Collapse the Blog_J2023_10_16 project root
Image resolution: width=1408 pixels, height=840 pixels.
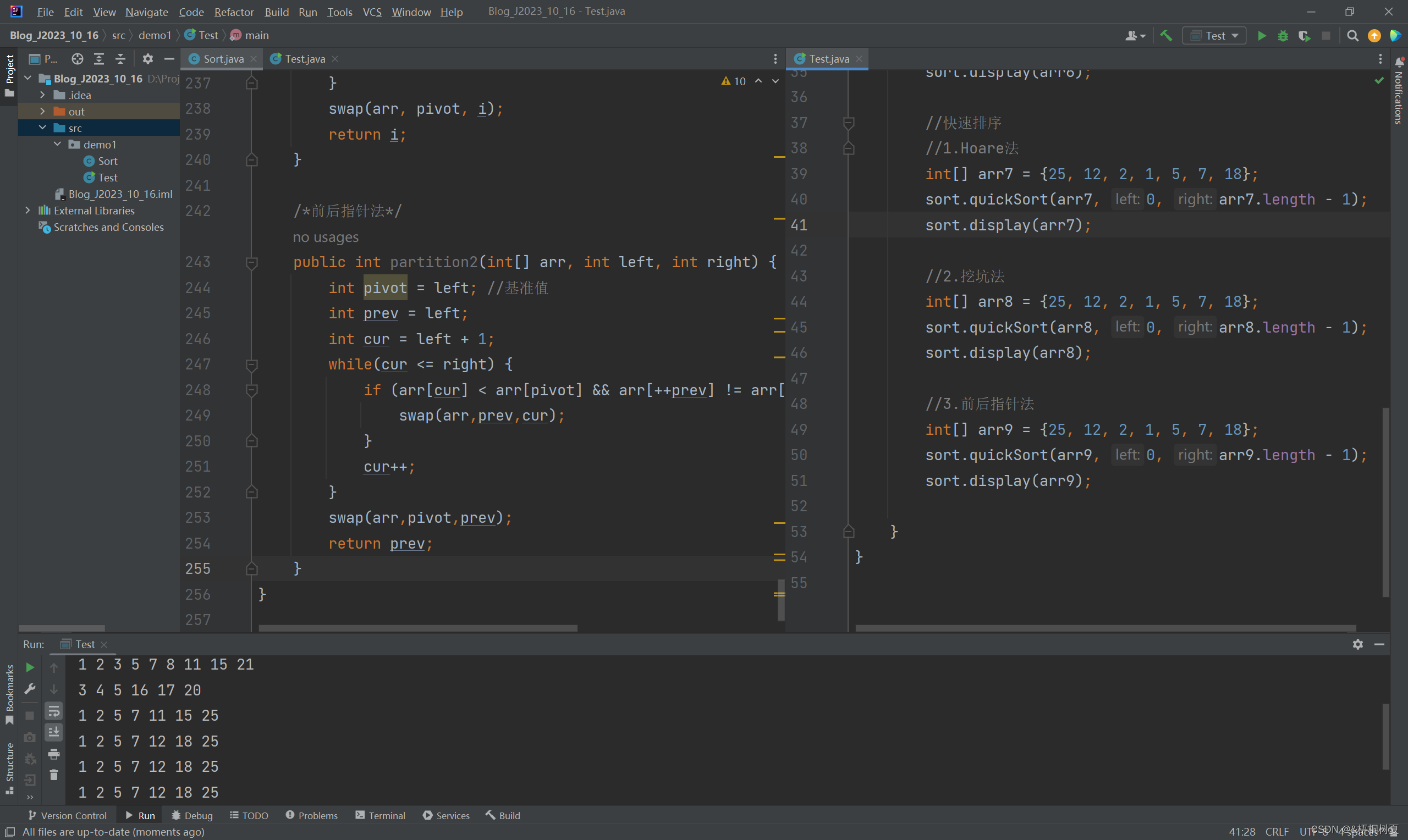[28, 78]
